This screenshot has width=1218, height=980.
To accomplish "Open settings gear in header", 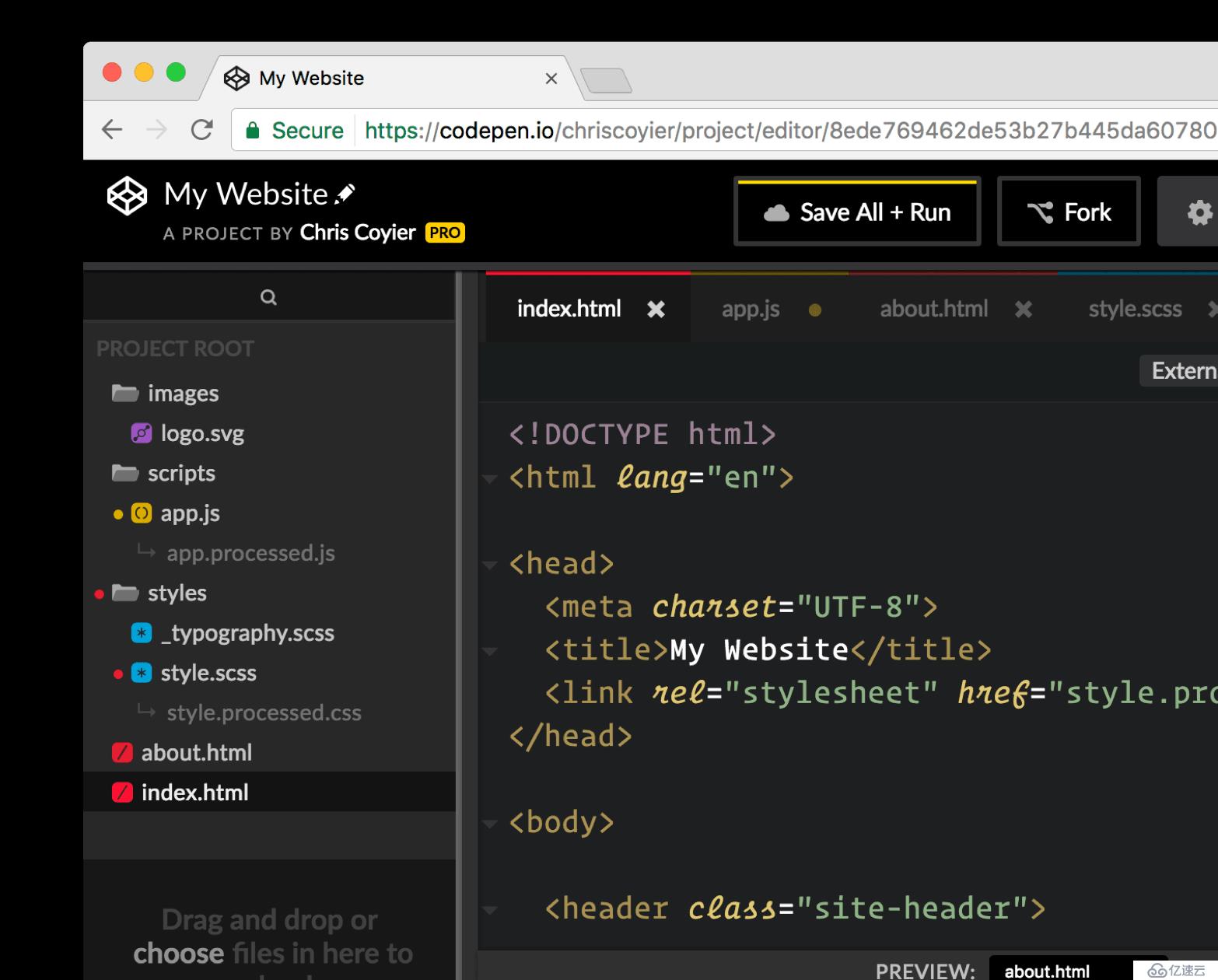I will (x=1199, y=212).
